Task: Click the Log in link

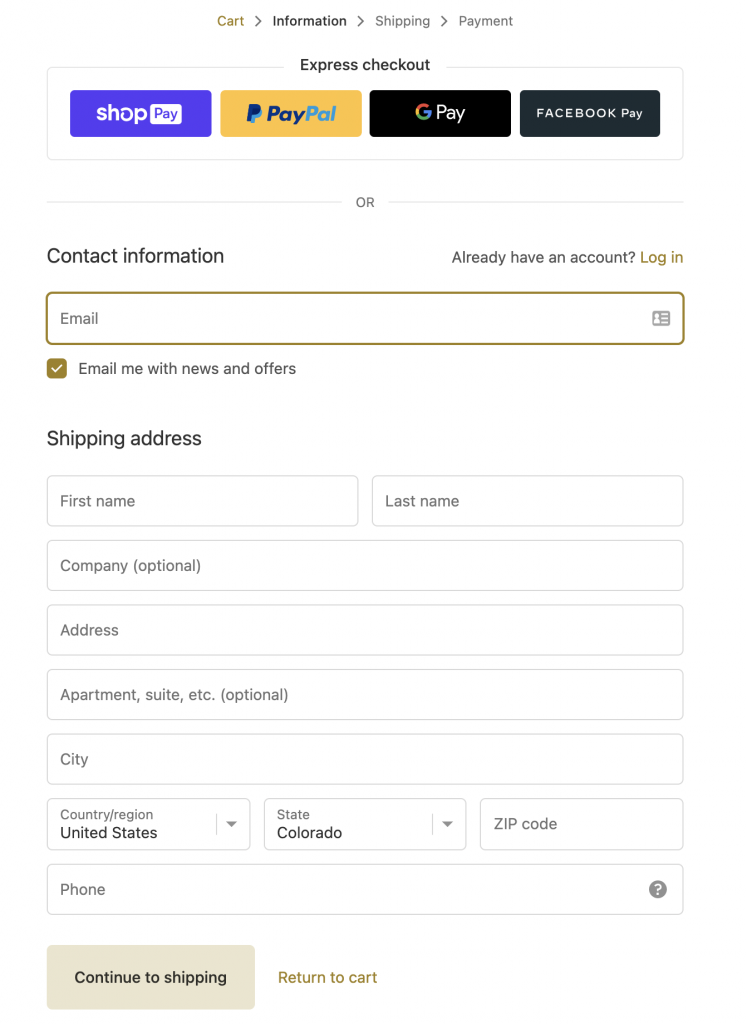Action: [661, 257]
